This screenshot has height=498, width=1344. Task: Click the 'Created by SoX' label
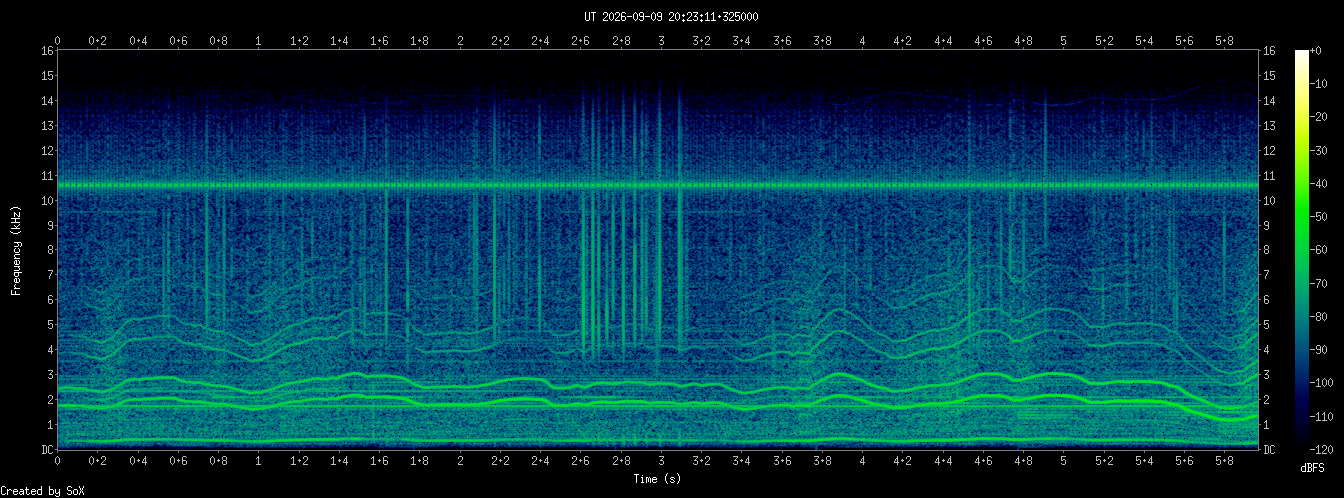pyautogui.click(x=38, y=490)
